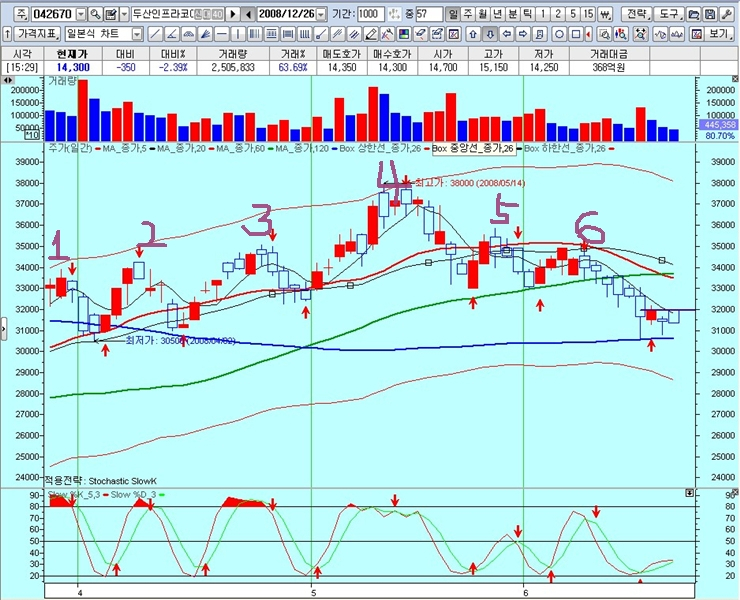Open the 보기 view menu

pos(718,34)
